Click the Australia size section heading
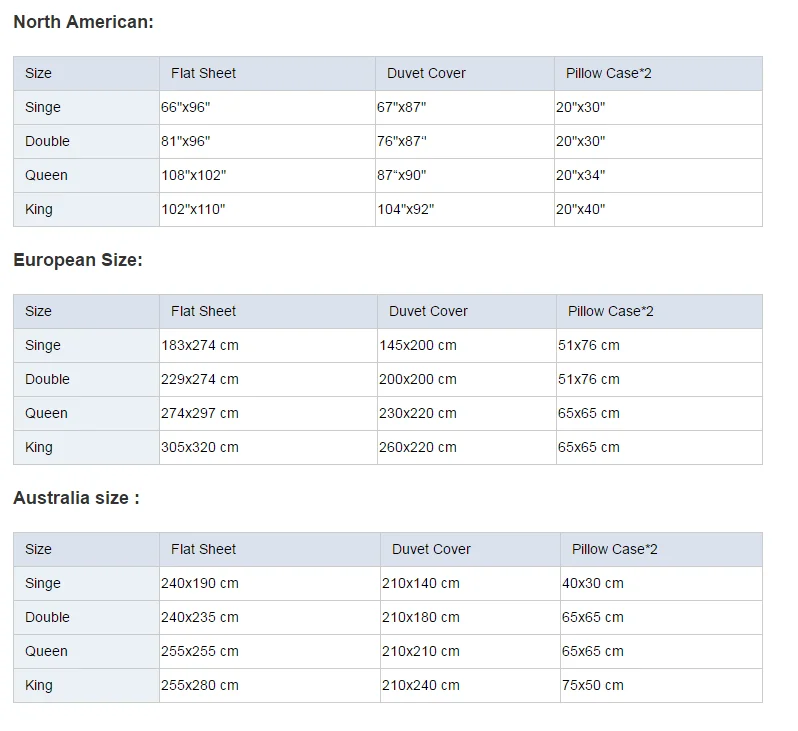This screenshot has height=731, width=798. 76,498
